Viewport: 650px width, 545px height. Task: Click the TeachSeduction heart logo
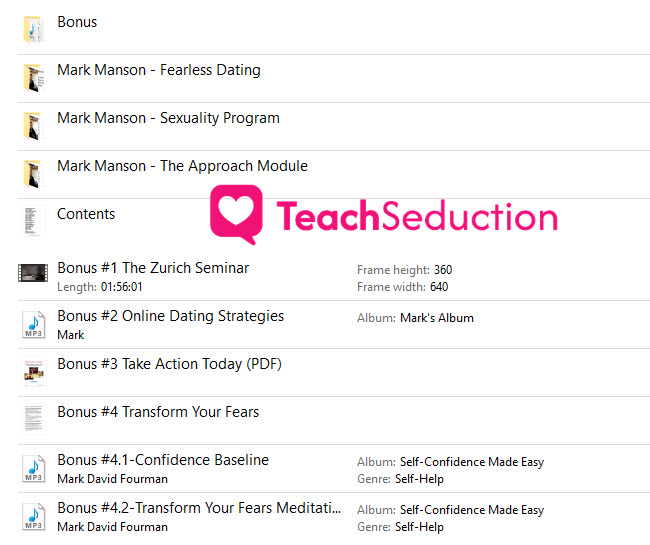click(x=236, y=214)
